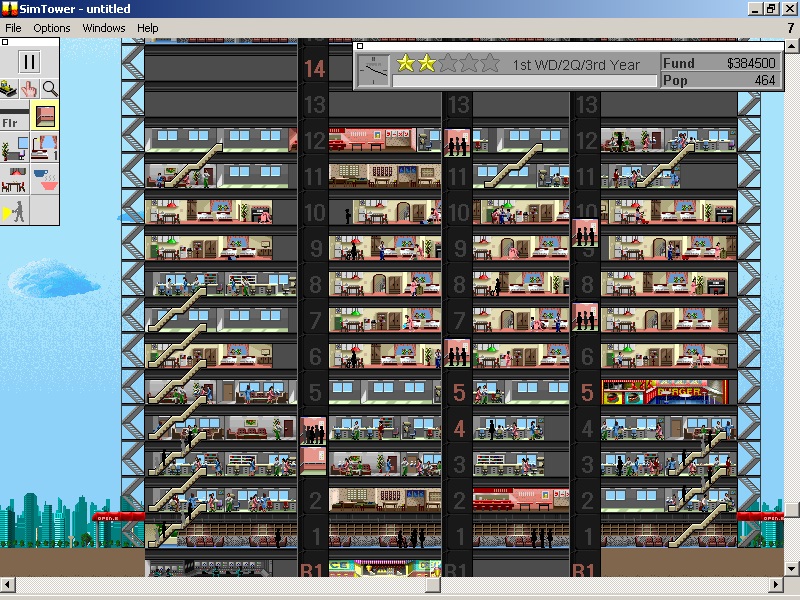The height and width of the screenshot is (600, 800).
Task: Select the bulldozer demolish tool
Action: [x=9, y=89]
